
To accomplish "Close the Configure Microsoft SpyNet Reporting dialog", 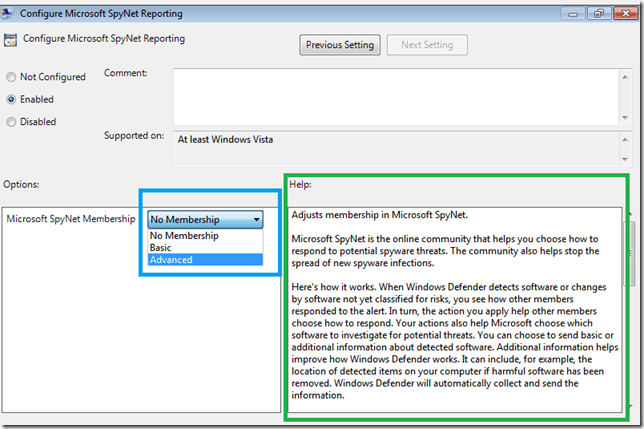I will [624, 13].
